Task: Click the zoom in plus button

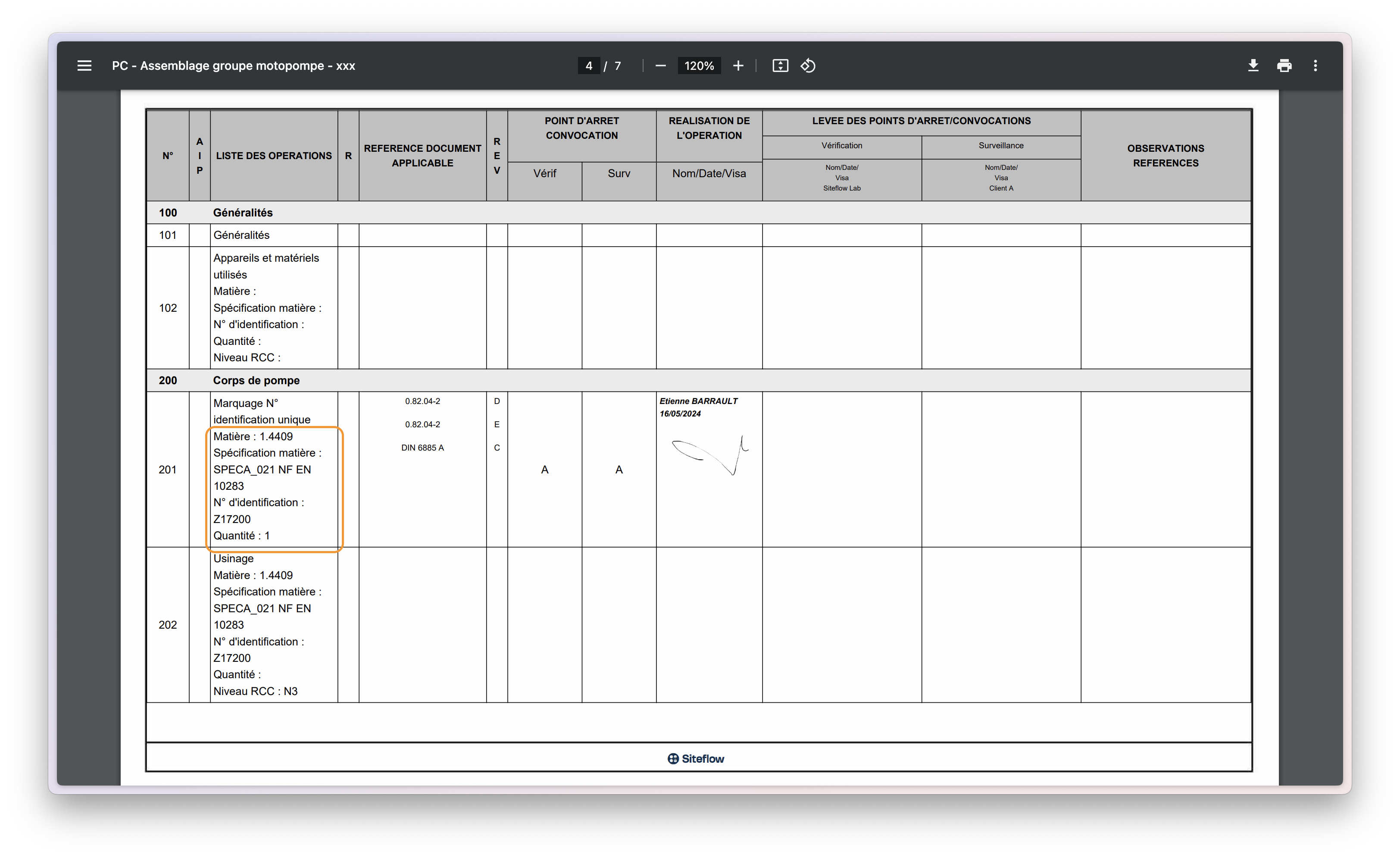Action: (x=738, y=66)
